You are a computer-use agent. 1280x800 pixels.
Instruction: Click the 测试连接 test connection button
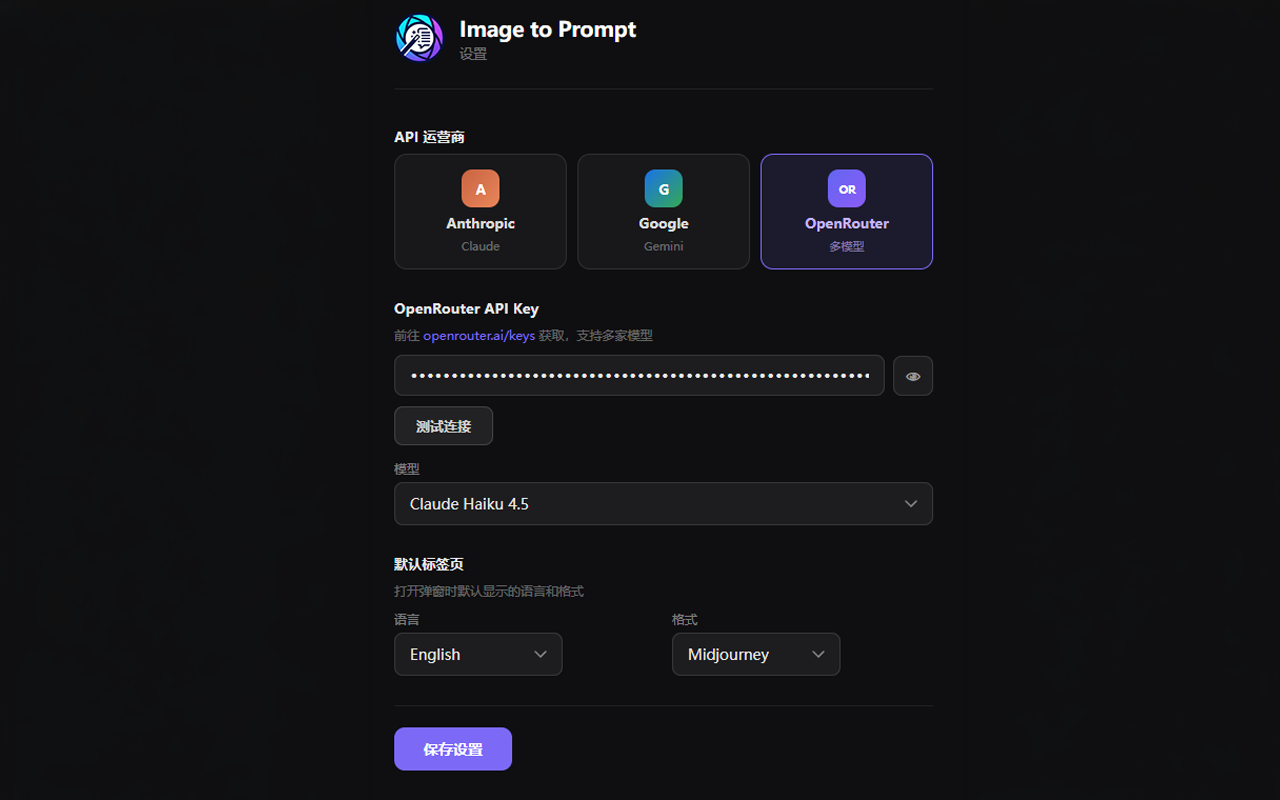pos(443,426)
